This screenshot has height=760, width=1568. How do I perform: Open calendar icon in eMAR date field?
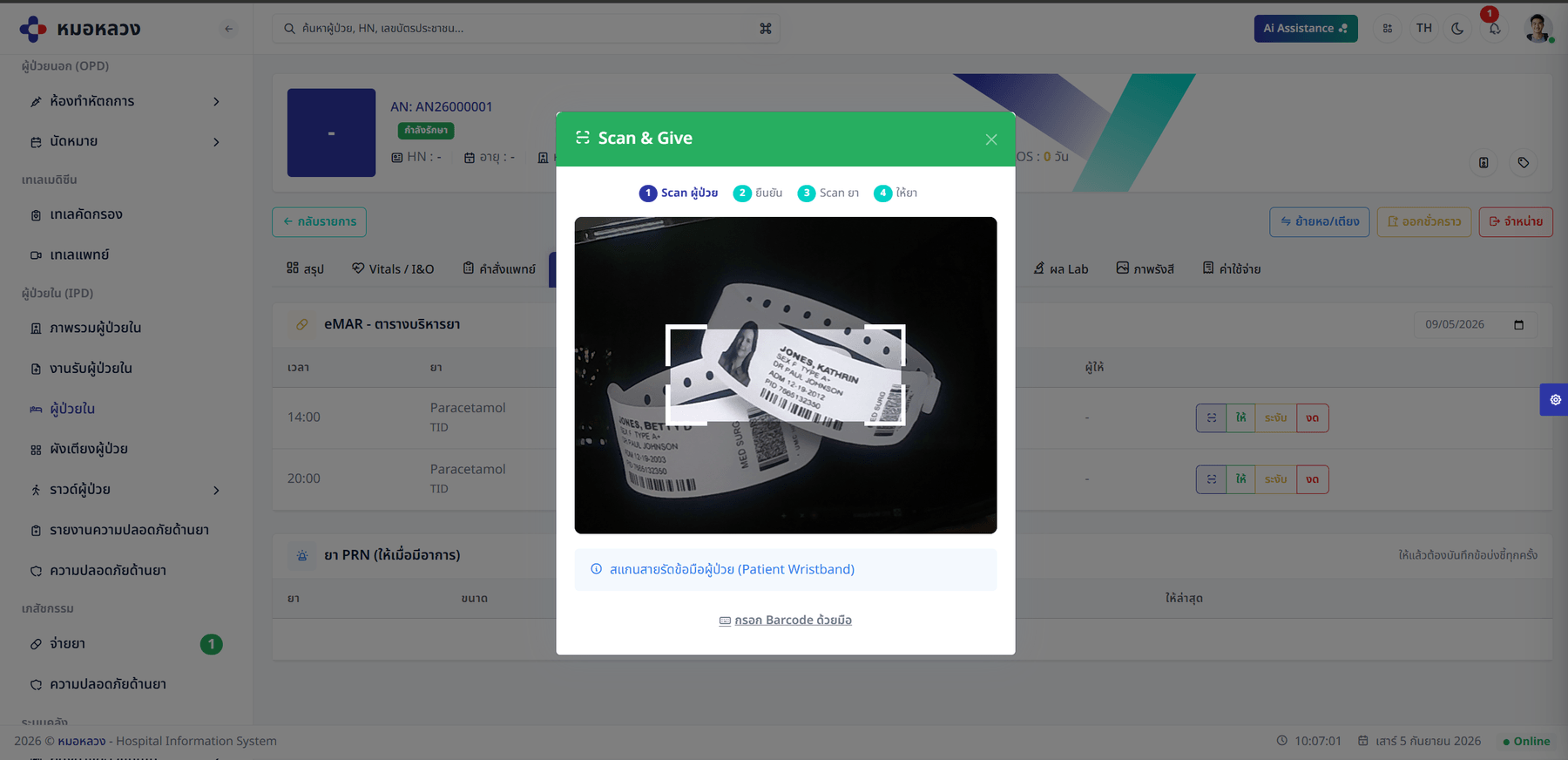pyautogui.click(x=1518, y=324)
